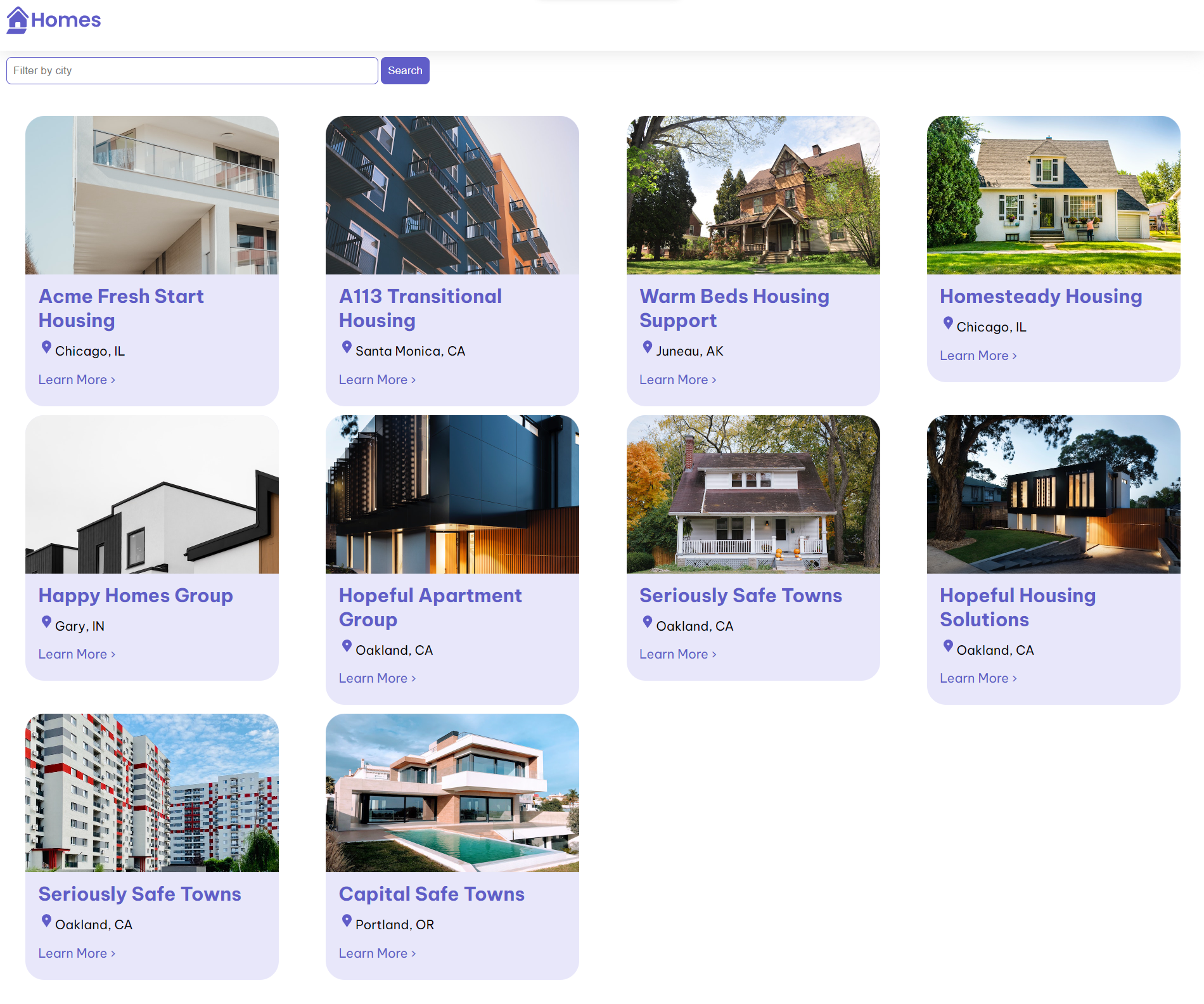Viewport: 1204px width, 1004px height.
Task: Click the Gary, IN location text
Action: (80, 626)
